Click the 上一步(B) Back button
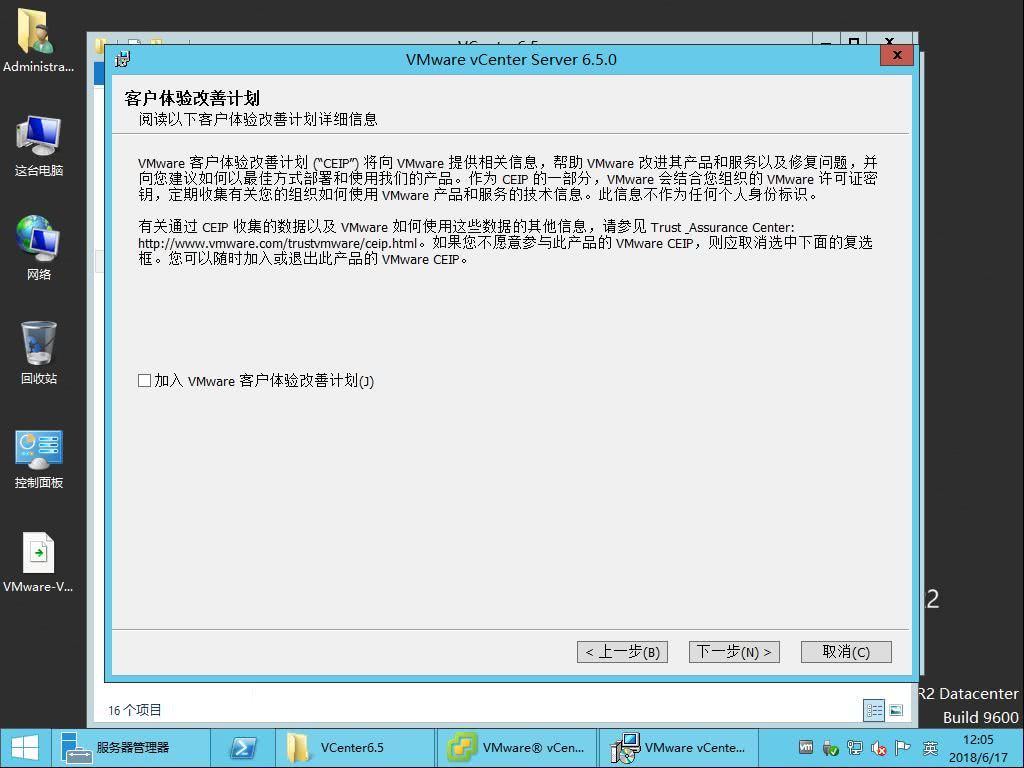The width and height of the screenshot is (1024, 768). (x=622, y=651)
